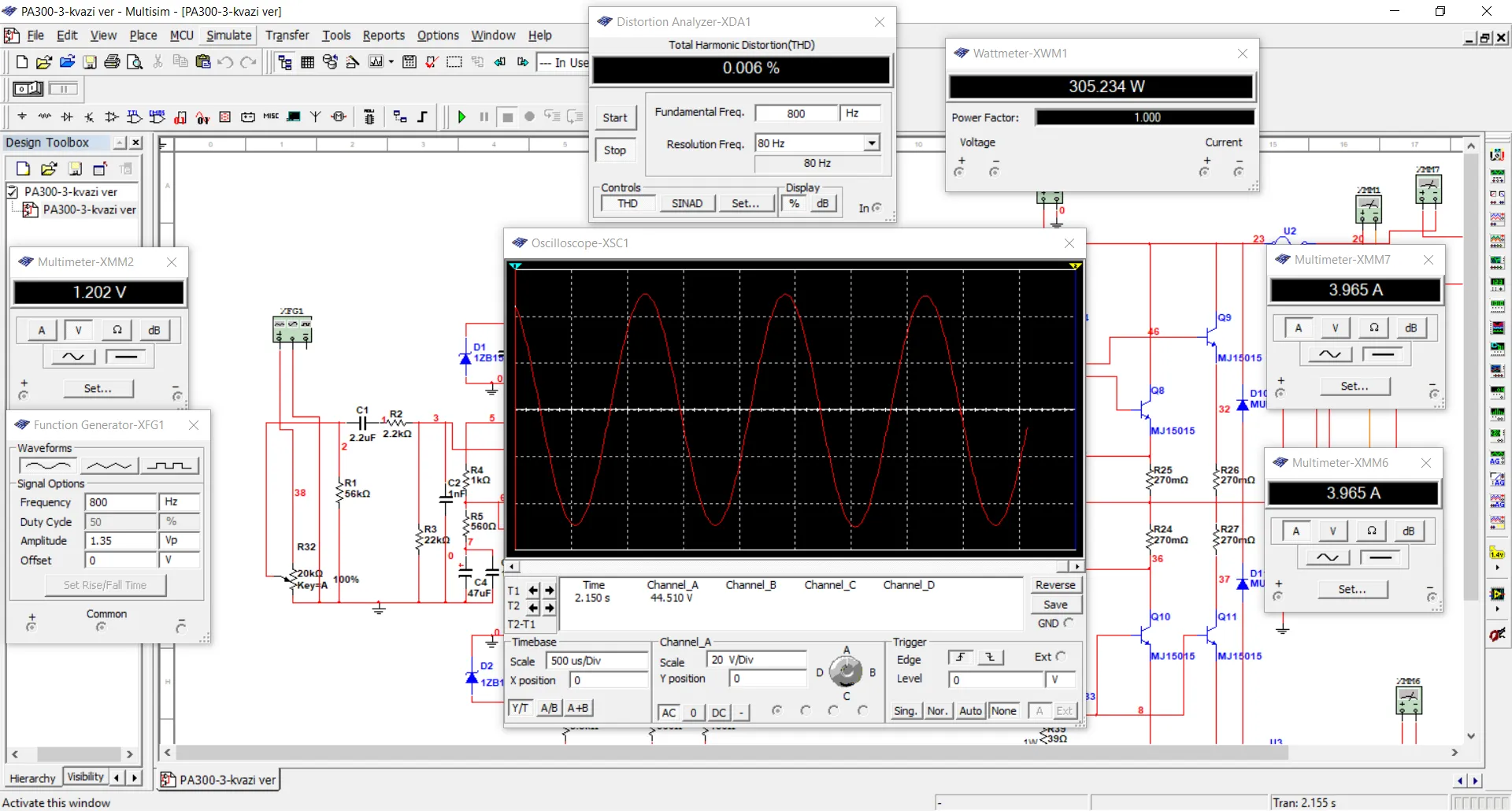Viewport: 1512px width, 811px height.
Task: Click Place Bus icon
Action: coord(423,117)
